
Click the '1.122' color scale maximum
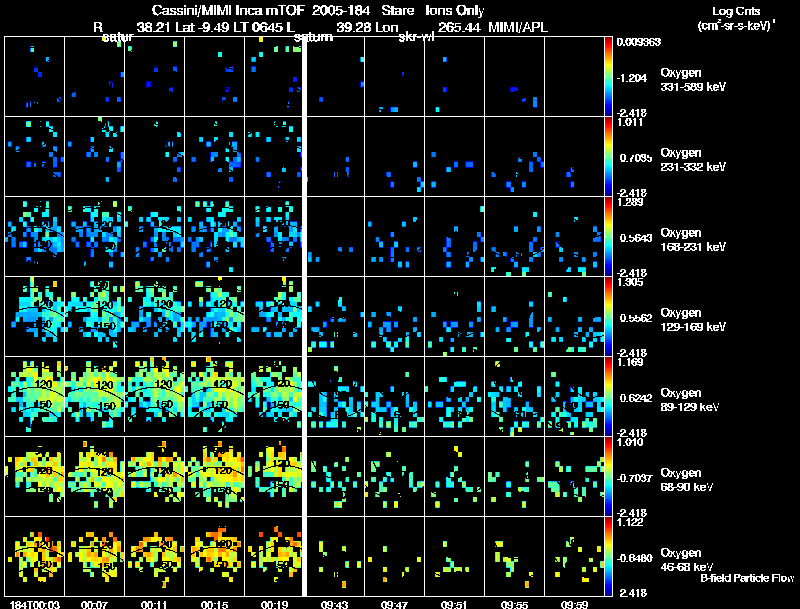point(630,522)
